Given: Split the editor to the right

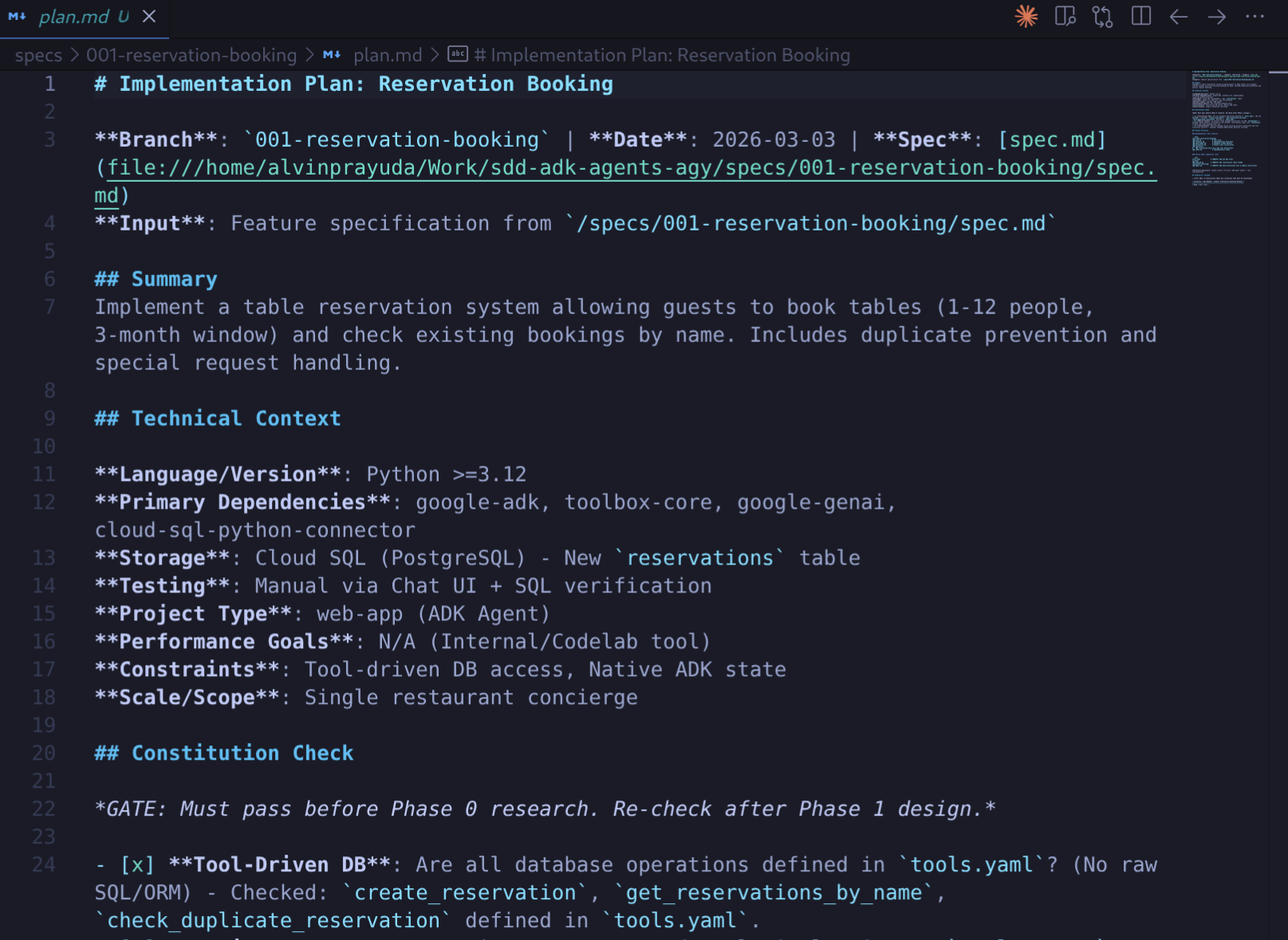Looking at the screenshot, I should click(1140, 16).
